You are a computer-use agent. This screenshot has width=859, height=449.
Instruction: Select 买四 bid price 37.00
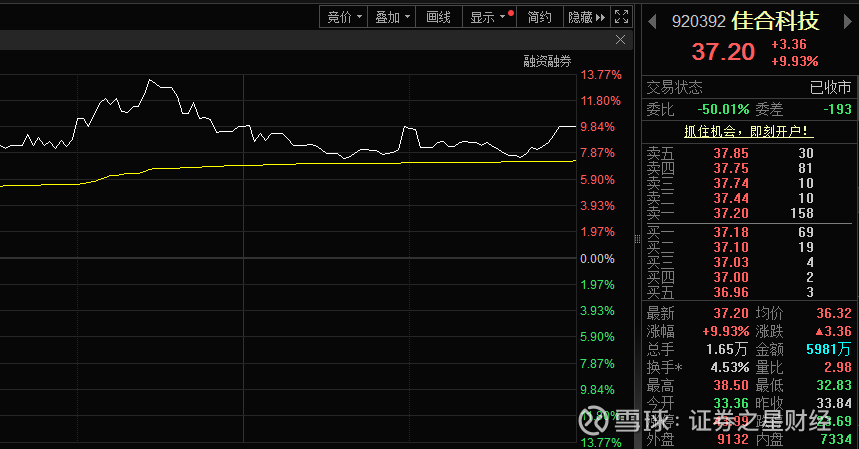coord(731,277)
